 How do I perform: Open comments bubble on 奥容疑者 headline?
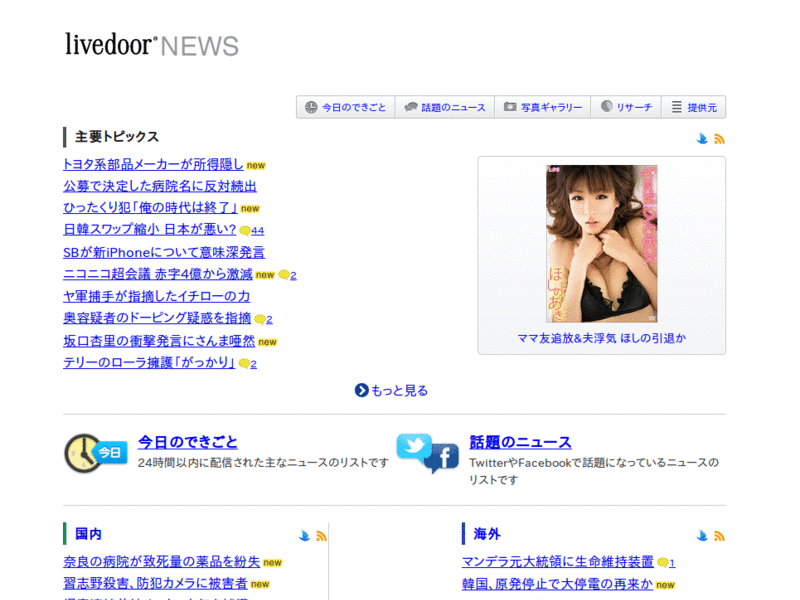click(x=263, y=319)
